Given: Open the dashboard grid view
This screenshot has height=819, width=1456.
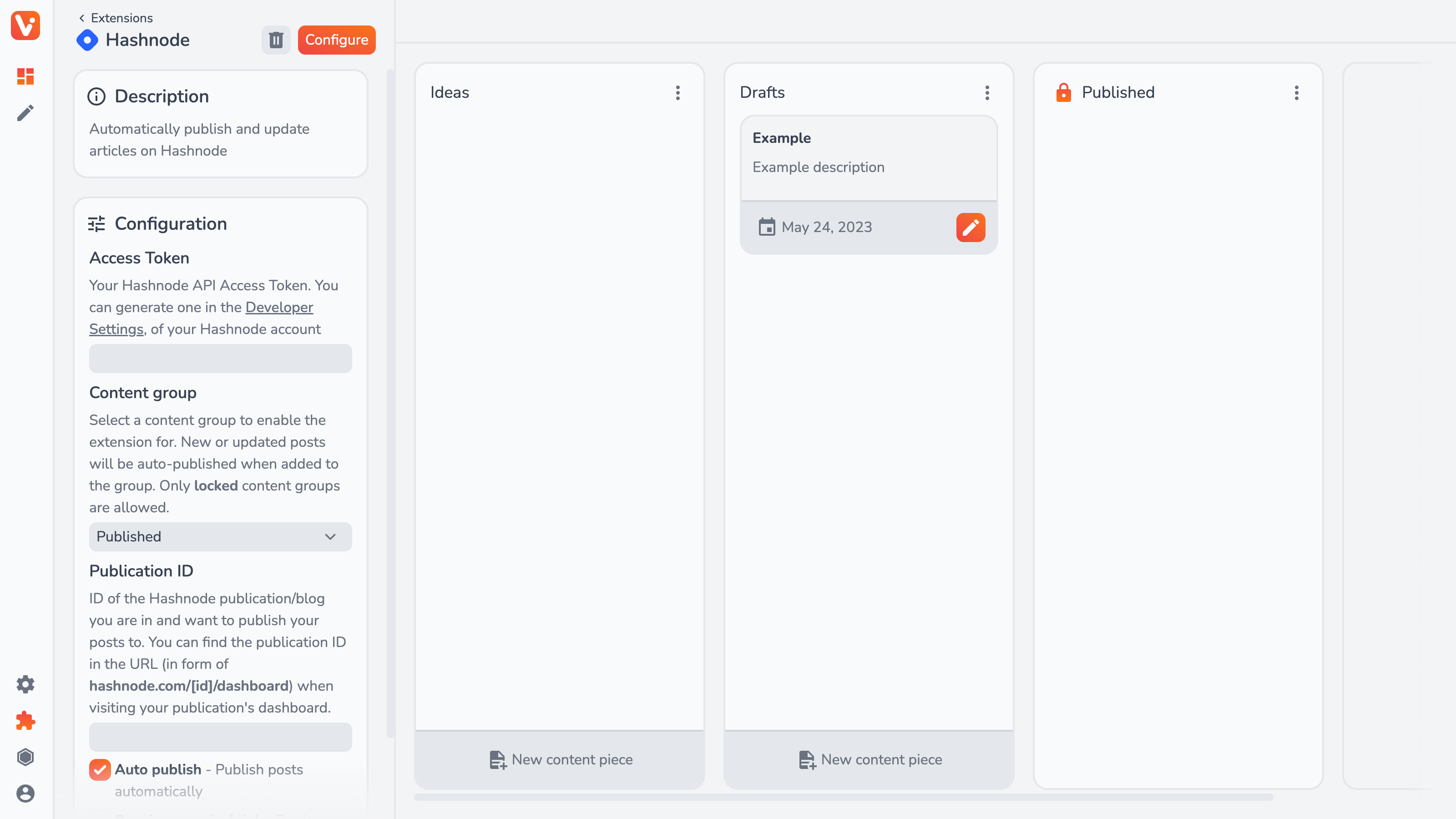Looking at the screenshot, I should coord(25,76).
